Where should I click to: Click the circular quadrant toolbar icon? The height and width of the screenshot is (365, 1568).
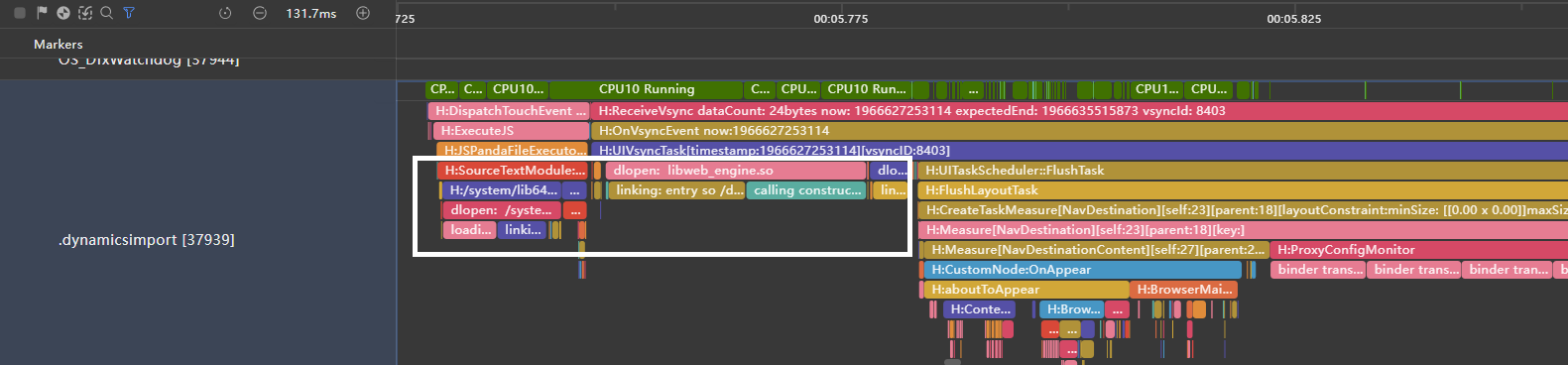point(63,13)
